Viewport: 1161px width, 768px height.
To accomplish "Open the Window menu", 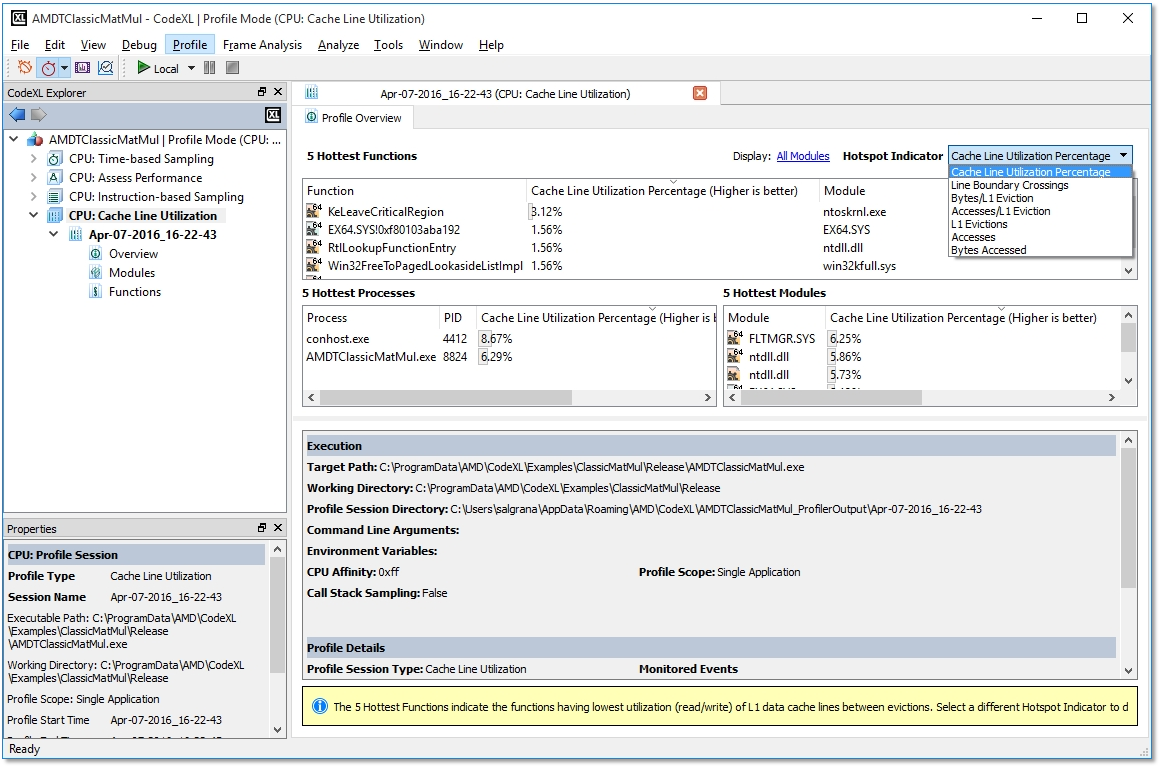I will tap(441, 44).
